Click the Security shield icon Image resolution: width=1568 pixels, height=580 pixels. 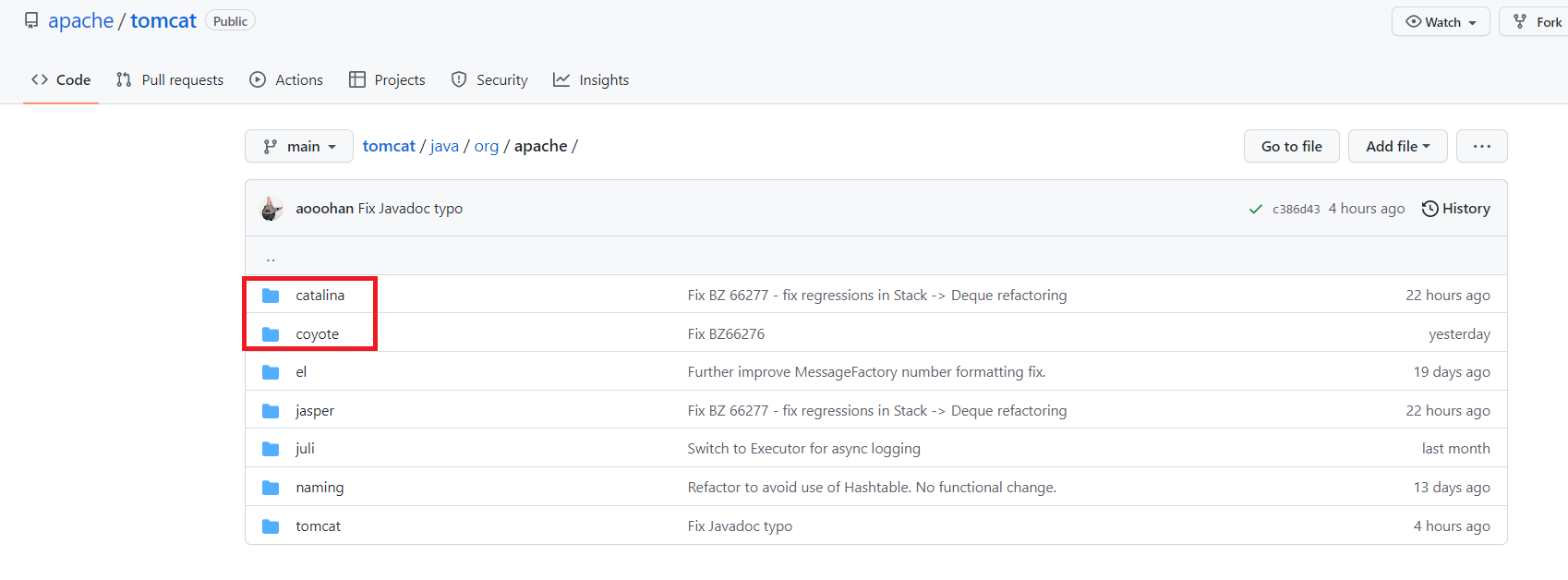459,79
